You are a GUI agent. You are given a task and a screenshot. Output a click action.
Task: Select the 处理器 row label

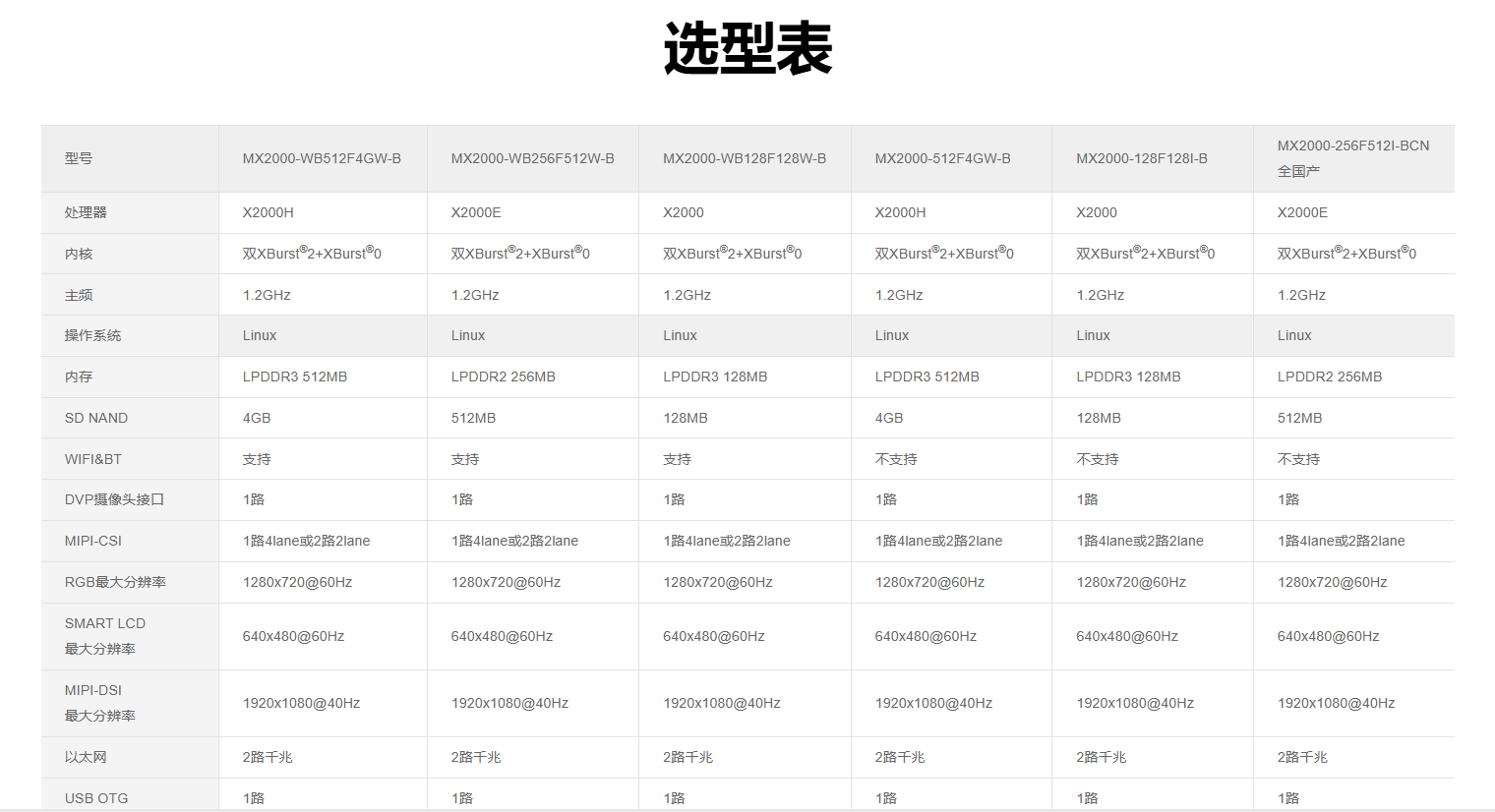click(86, 212)
